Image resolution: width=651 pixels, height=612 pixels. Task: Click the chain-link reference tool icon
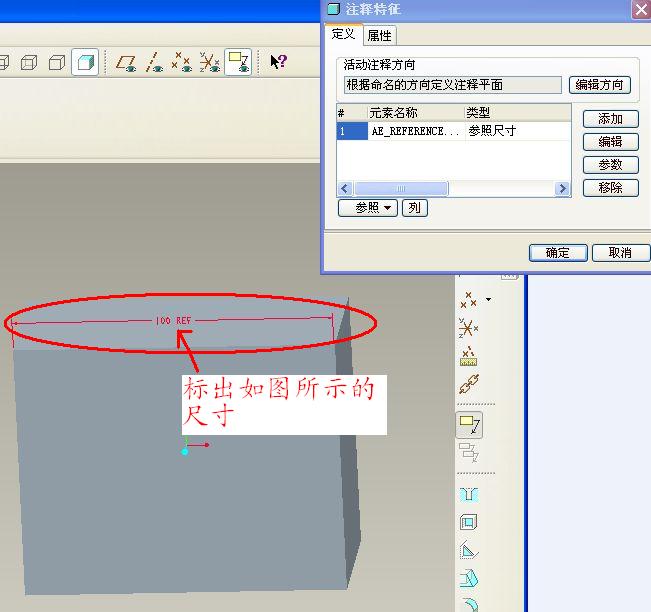point(469,384)
